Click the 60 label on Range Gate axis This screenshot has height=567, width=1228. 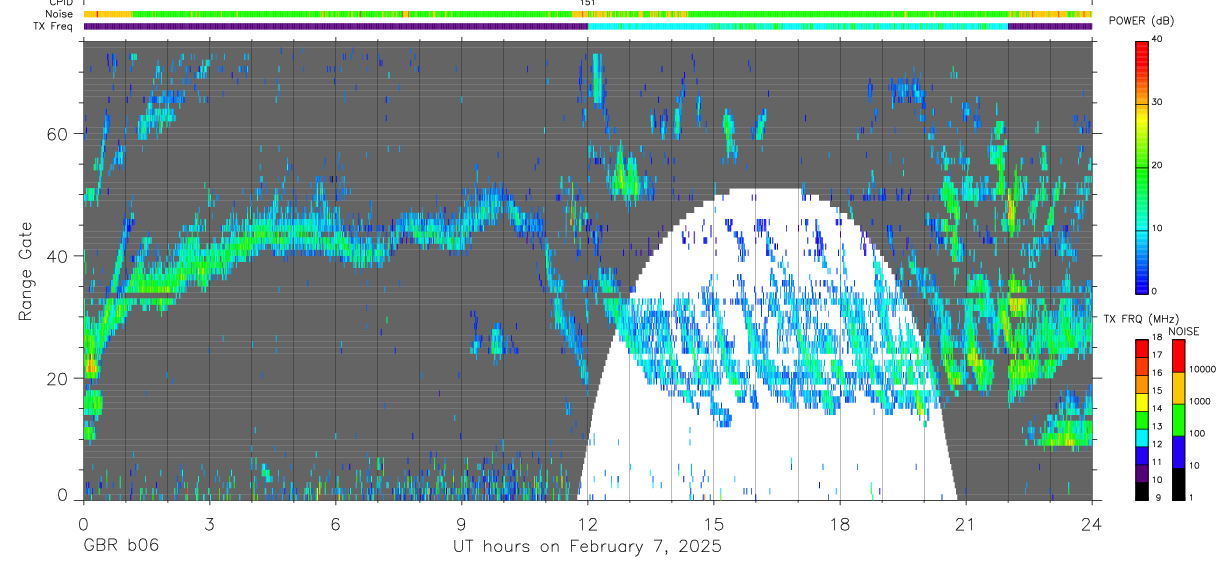click(x=59, y=134)
